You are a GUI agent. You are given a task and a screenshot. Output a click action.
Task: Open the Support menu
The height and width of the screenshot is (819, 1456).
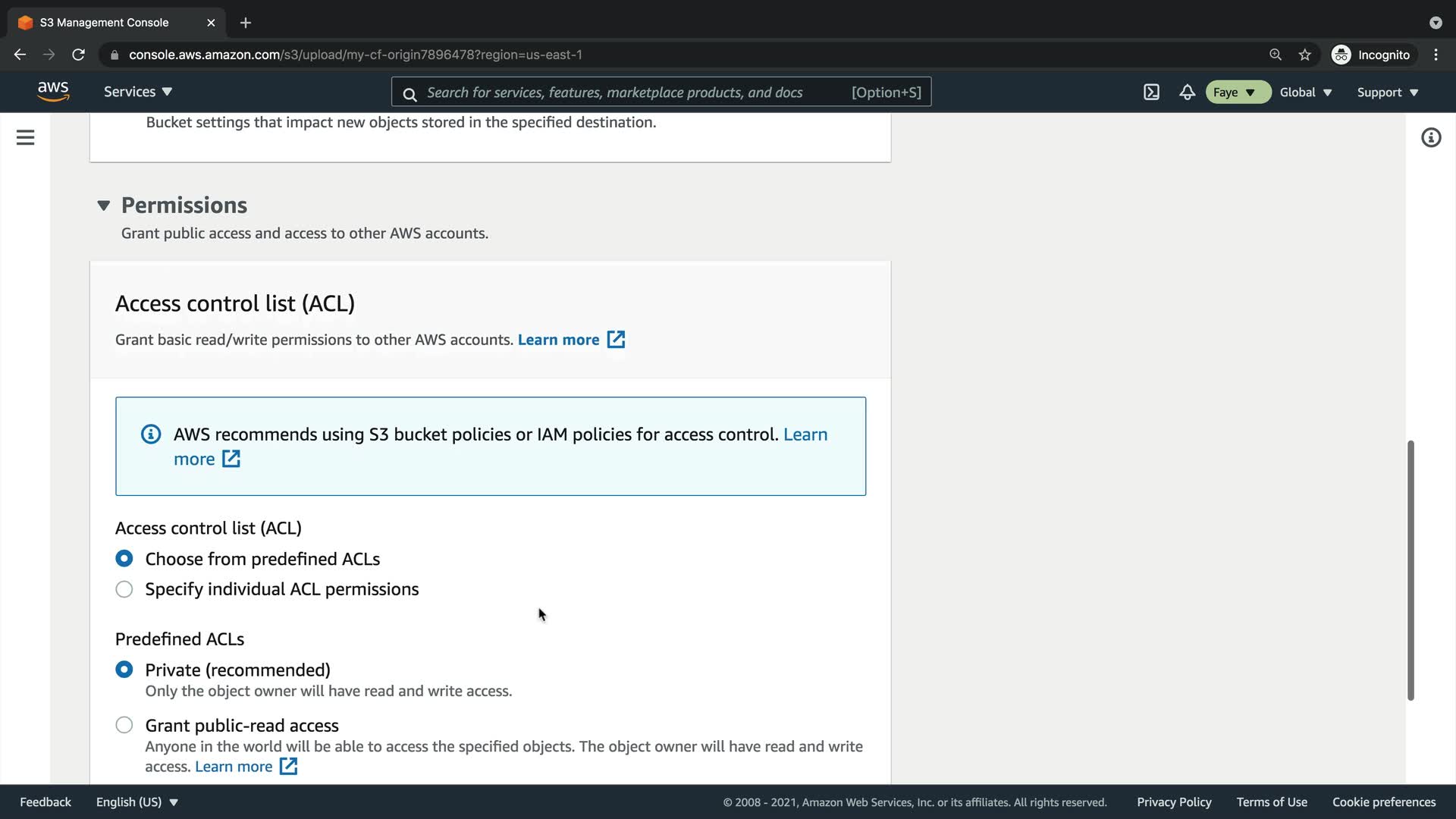point(1387,93)
